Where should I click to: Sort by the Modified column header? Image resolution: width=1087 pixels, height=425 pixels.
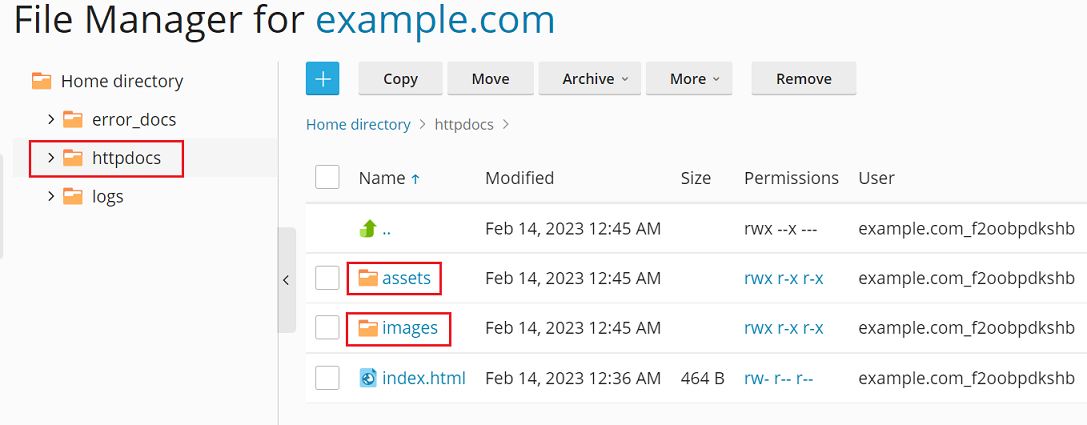tap(519, 178)
